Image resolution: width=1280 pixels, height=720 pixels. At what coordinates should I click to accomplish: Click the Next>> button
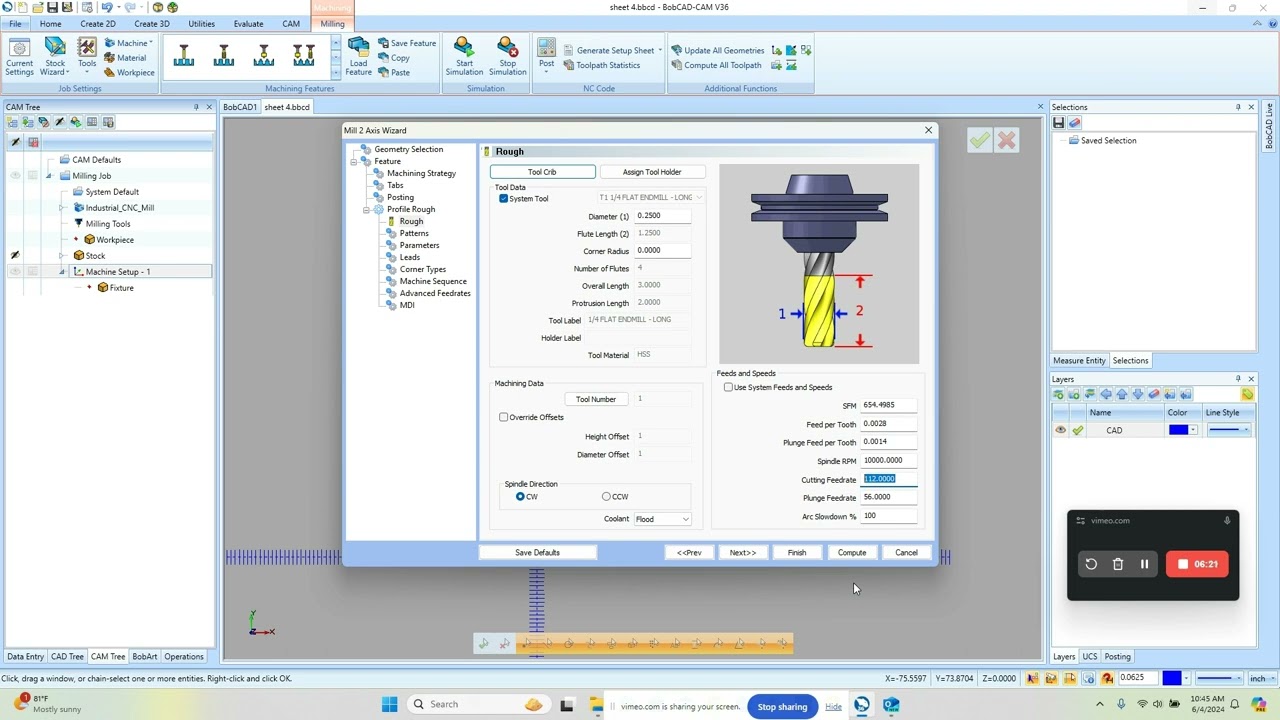(x=742, y=552)
